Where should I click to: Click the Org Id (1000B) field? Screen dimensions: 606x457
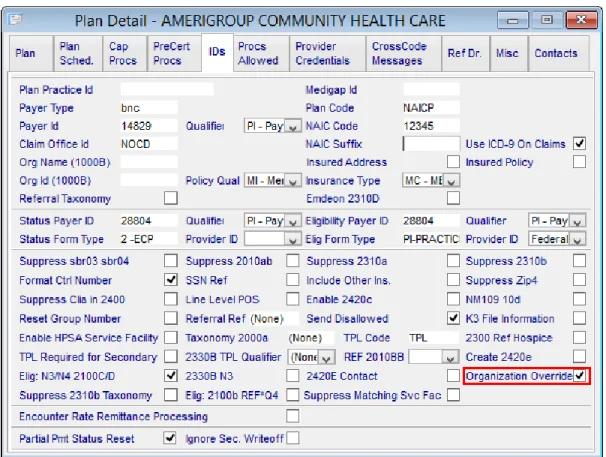pos(149,180)
